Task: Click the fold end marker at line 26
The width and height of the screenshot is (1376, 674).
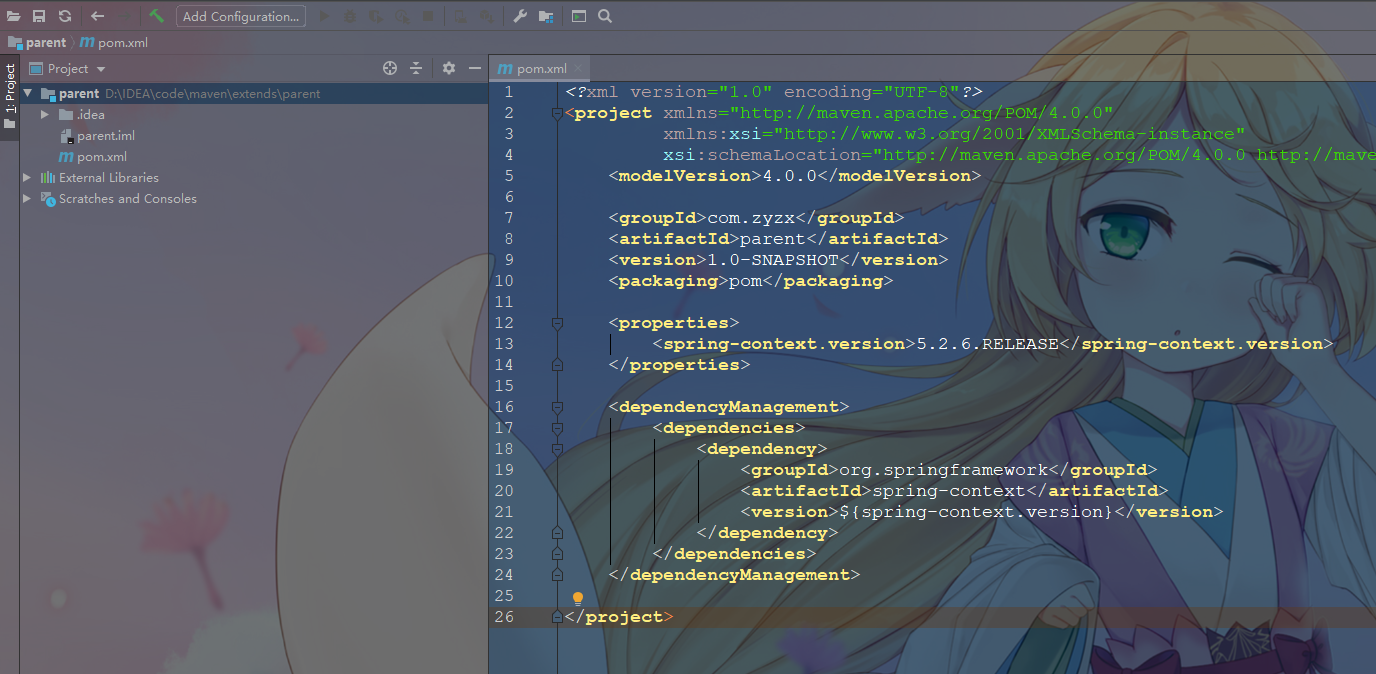Action: 557,617
